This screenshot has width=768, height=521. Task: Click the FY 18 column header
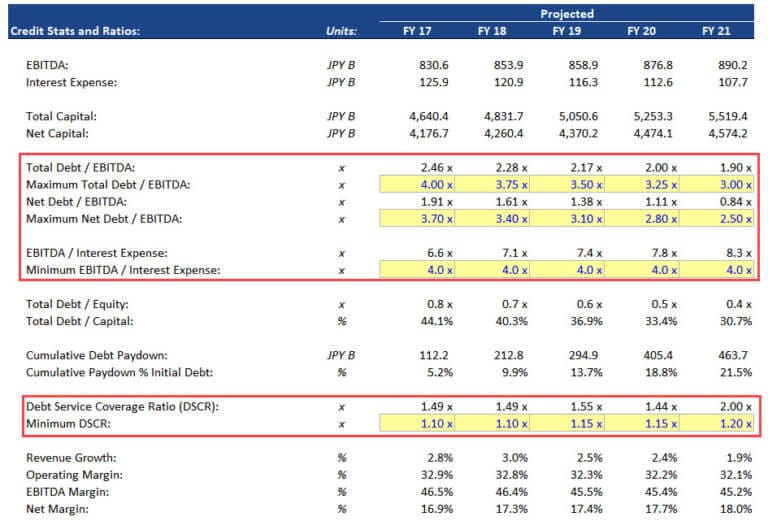tap(492, 31)
